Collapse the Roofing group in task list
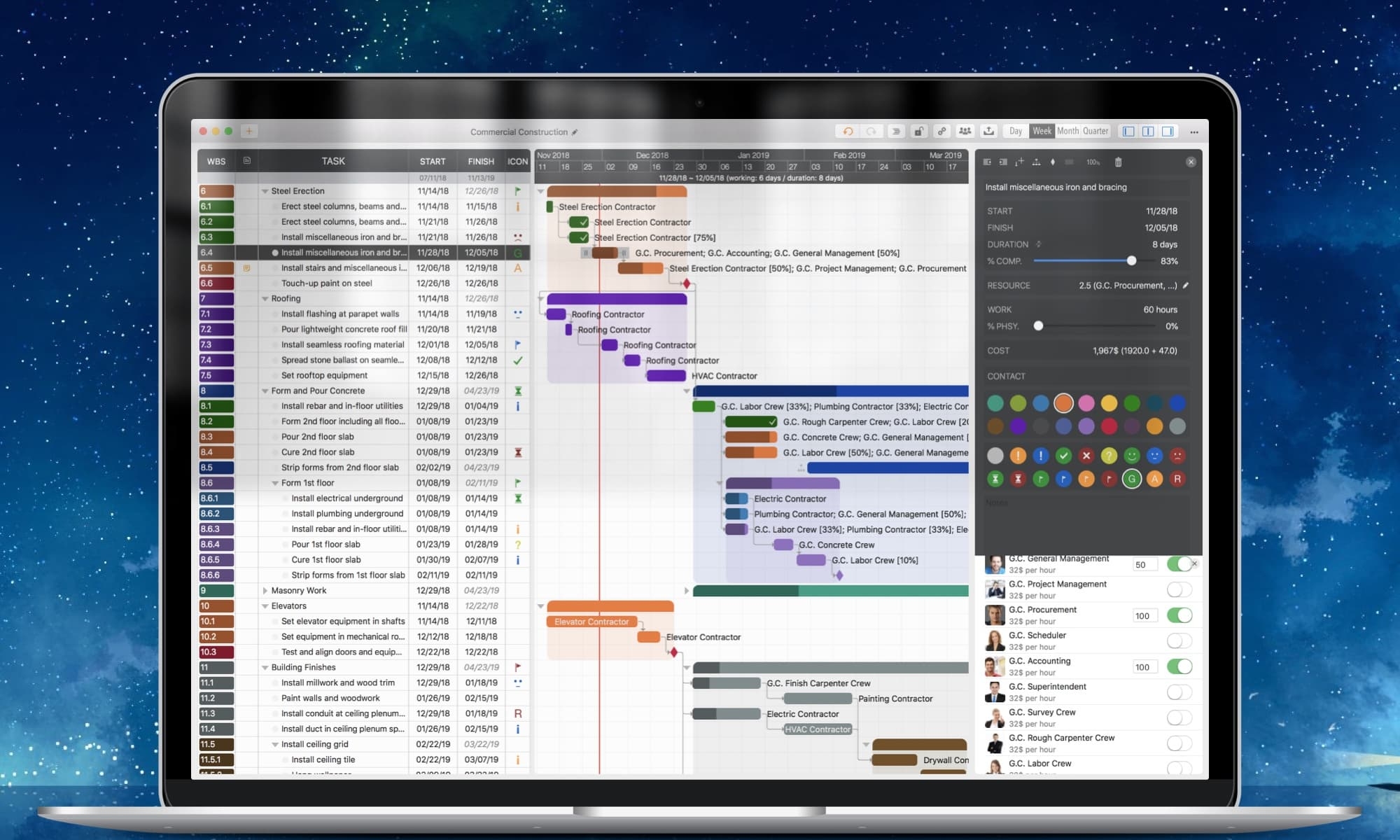Image resolution: width=1400 pixels, height=840 pixels. 265,298
